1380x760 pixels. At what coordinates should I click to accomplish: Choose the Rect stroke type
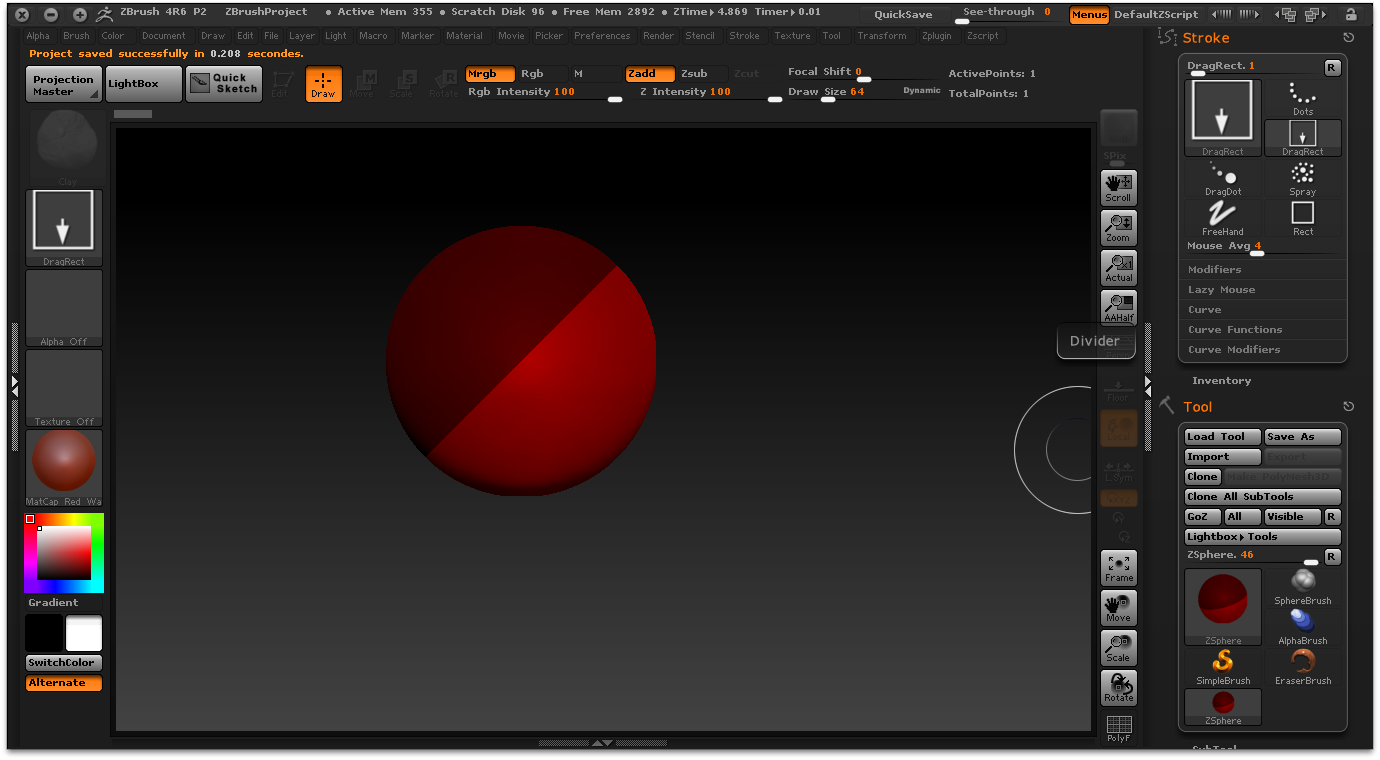click(1302, 218)
